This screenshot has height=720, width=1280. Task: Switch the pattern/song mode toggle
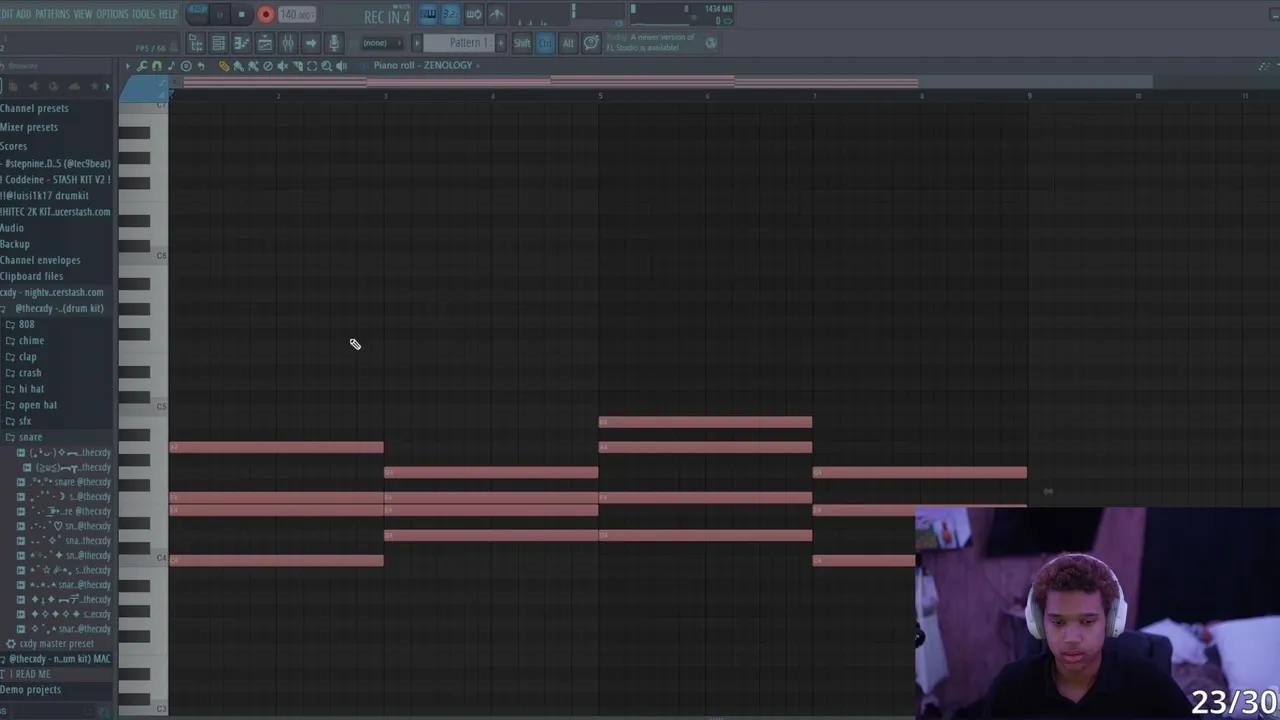coord(198,13)
